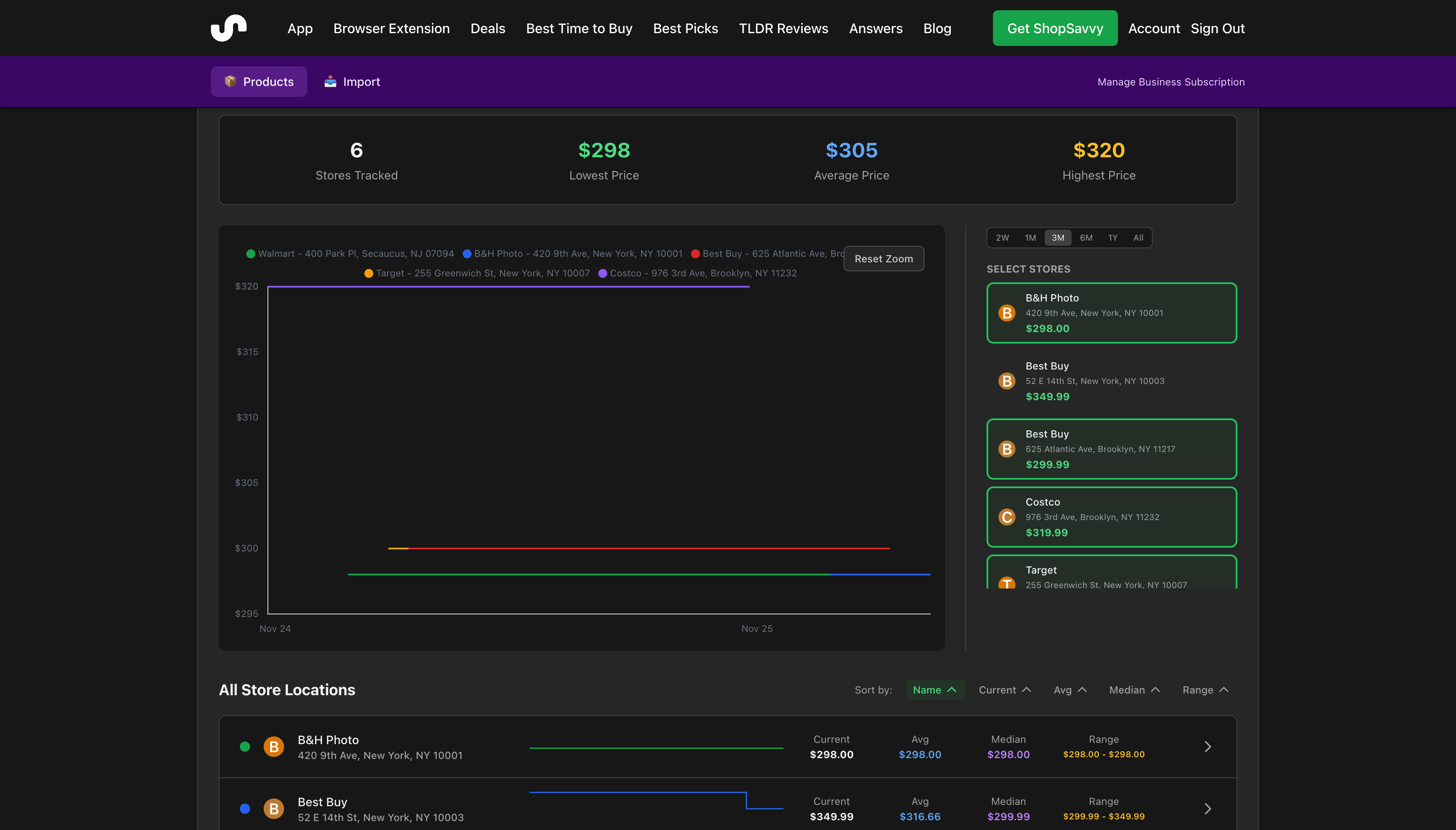The image size is (1456, 830).
Task: Click the Best Buy 14th St list avatar
Action: [274, 808]
